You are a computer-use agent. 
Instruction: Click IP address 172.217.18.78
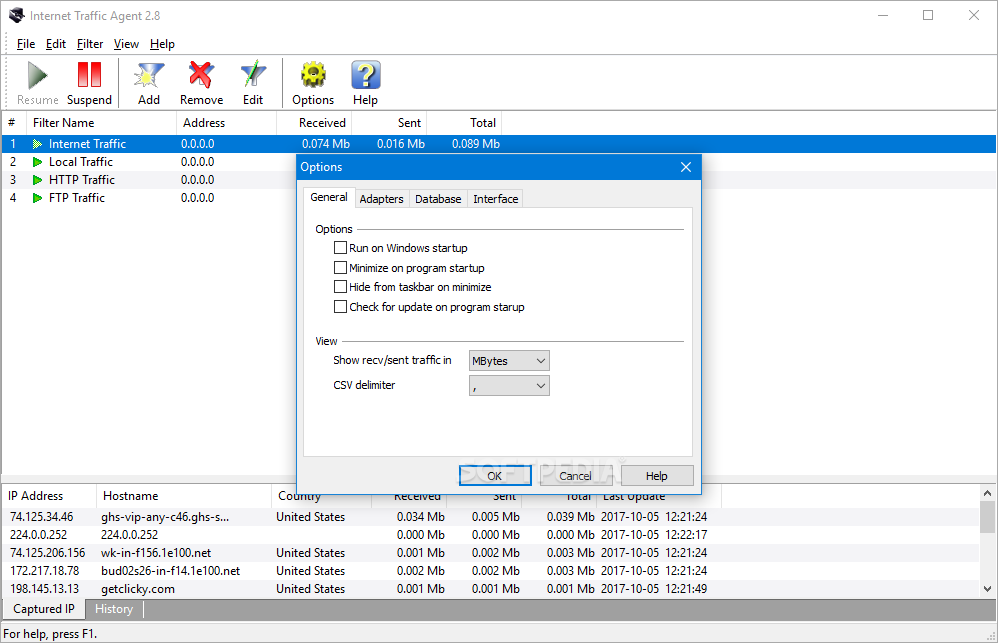pyautogui.click(x=45, y=571)
